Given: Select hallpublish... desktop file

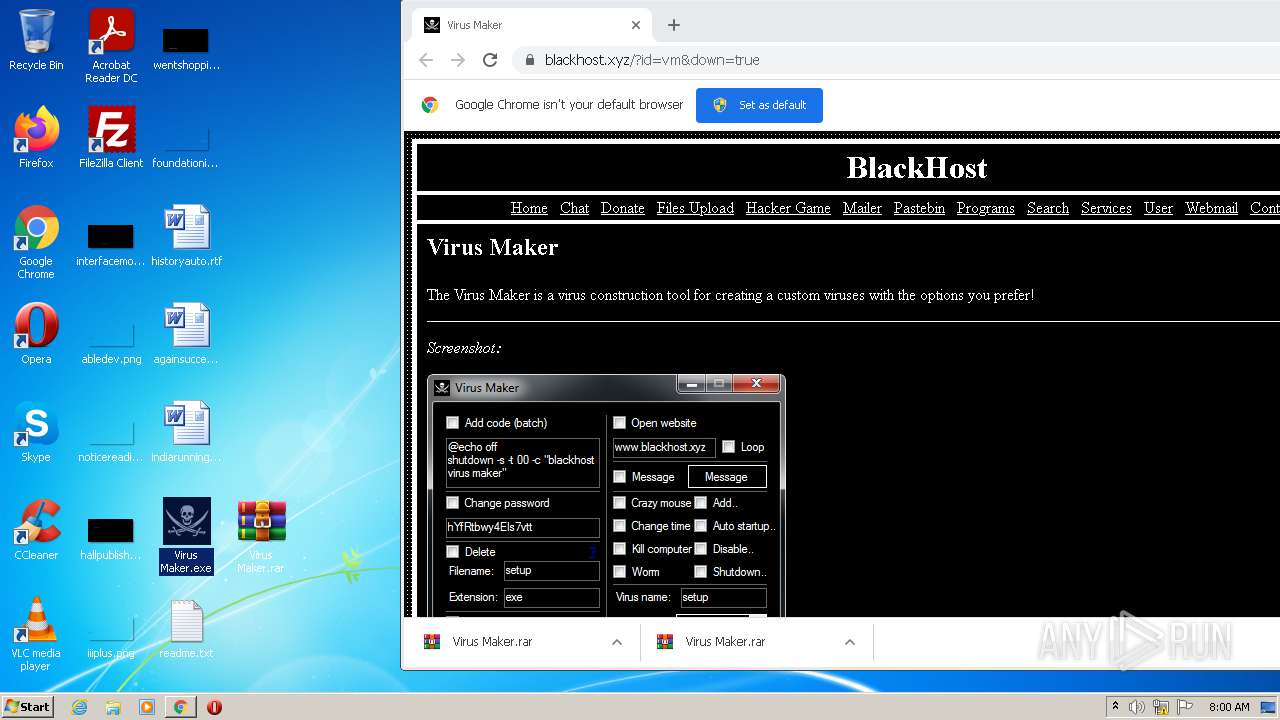Looking at the screenshot, I should [x=111, y=536].
